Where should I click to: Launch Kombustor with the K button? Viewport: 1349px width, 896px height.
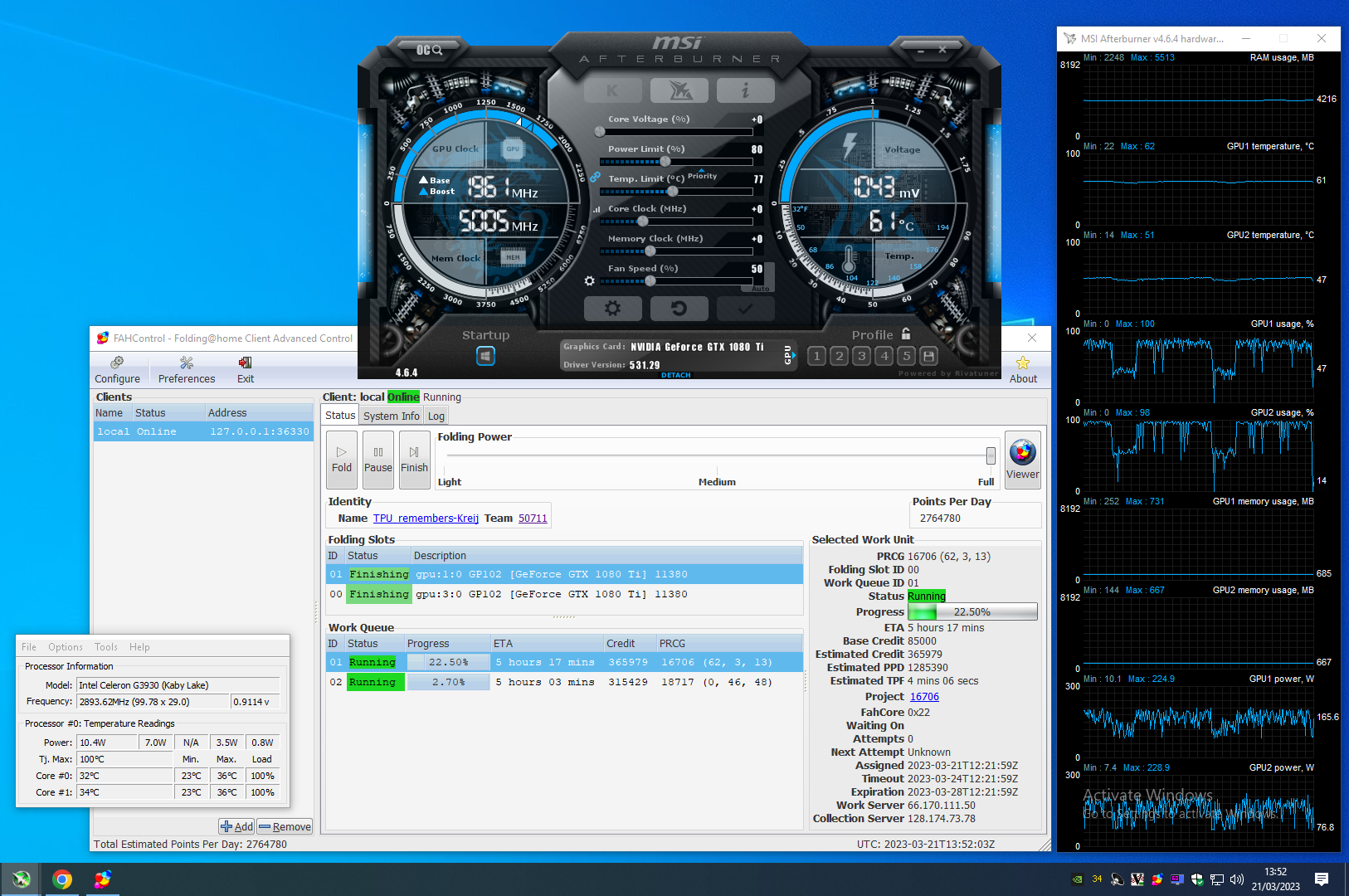[x=612, y=90]
